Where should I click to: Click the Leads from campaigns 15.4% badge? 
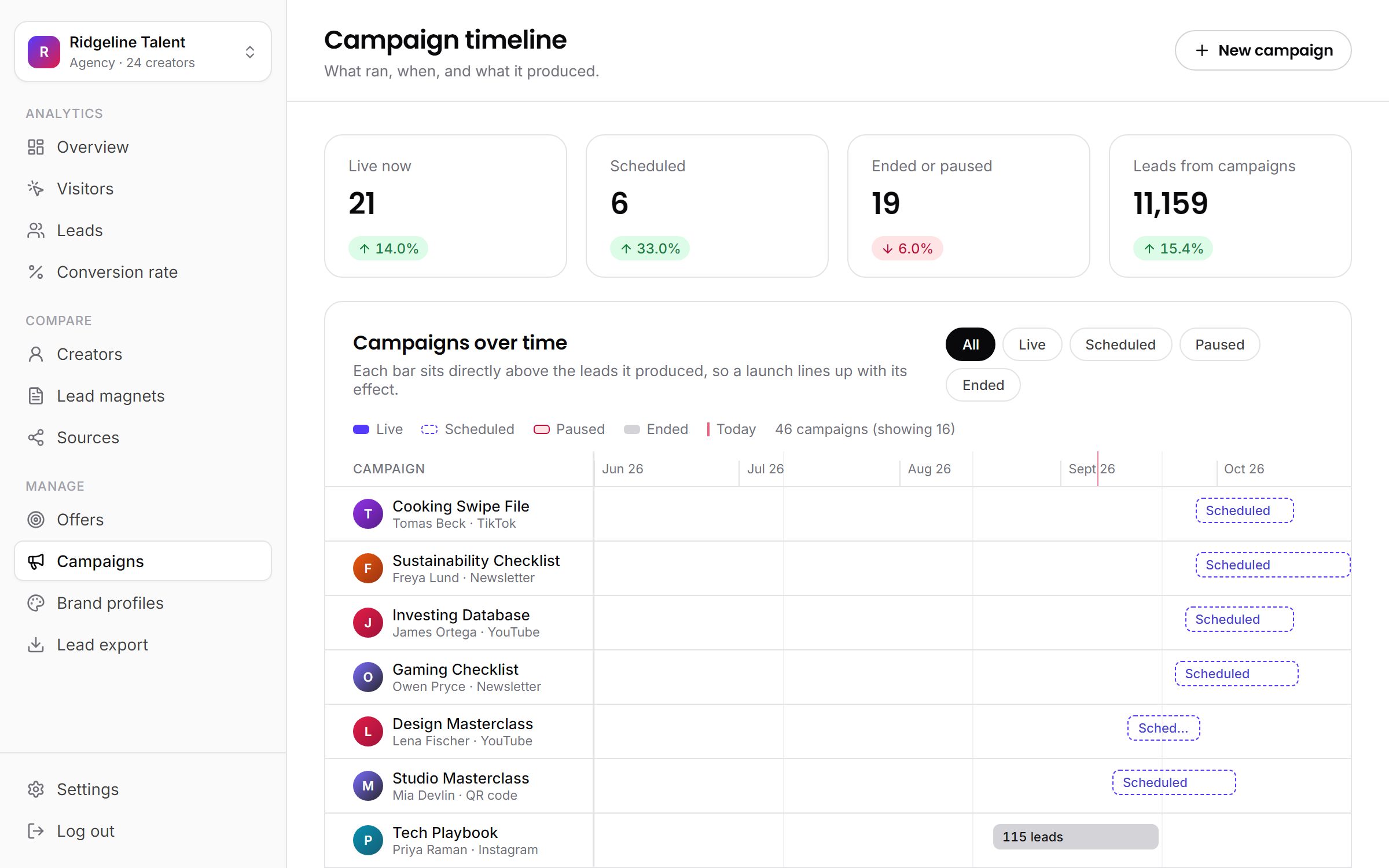(1173, 248)
